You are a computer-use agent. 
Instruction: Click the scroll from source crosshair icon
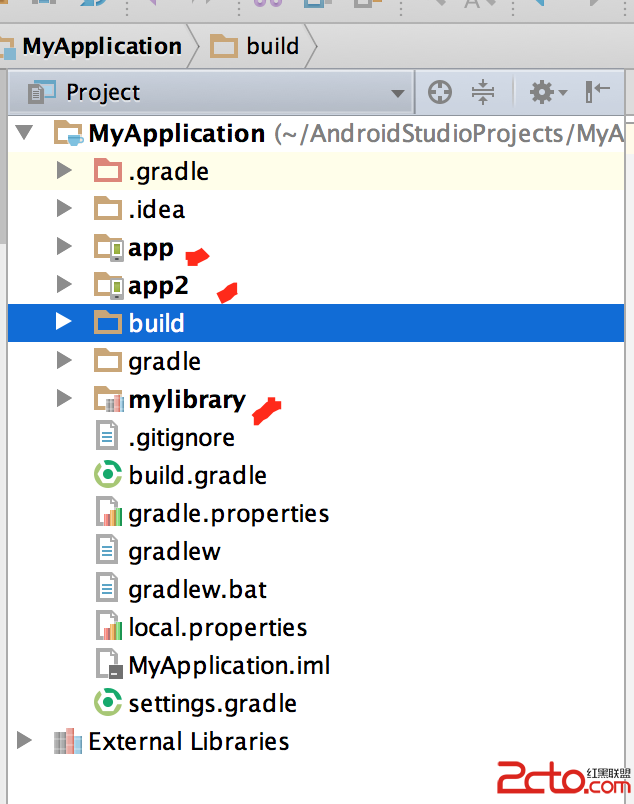click(x=439, y=93)
